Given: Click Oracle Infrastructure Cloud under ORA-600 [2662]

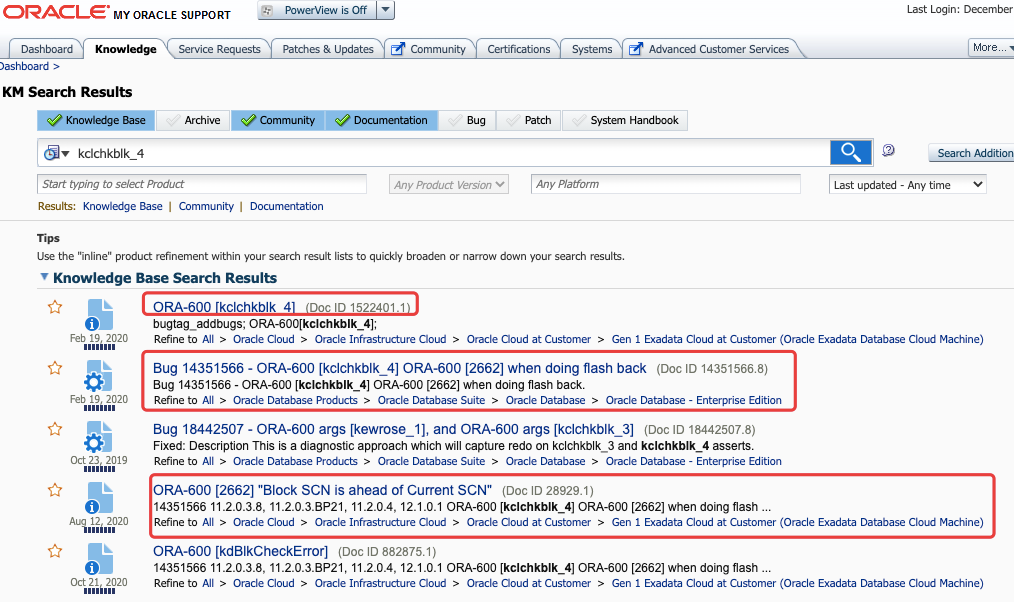Looking at the screenshot, I should (x=380, y=522).
